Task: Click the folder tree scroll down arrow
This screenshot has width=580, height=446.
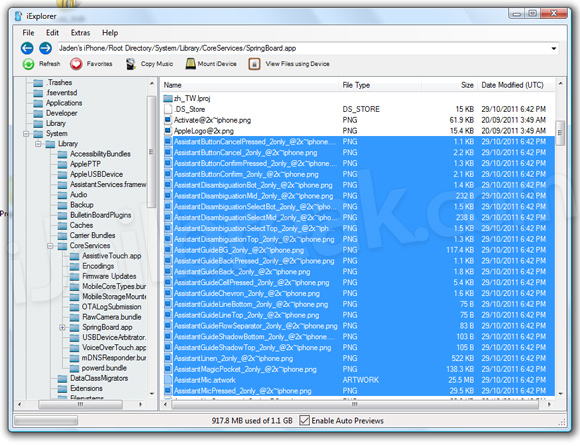Action: coord(152,393)
